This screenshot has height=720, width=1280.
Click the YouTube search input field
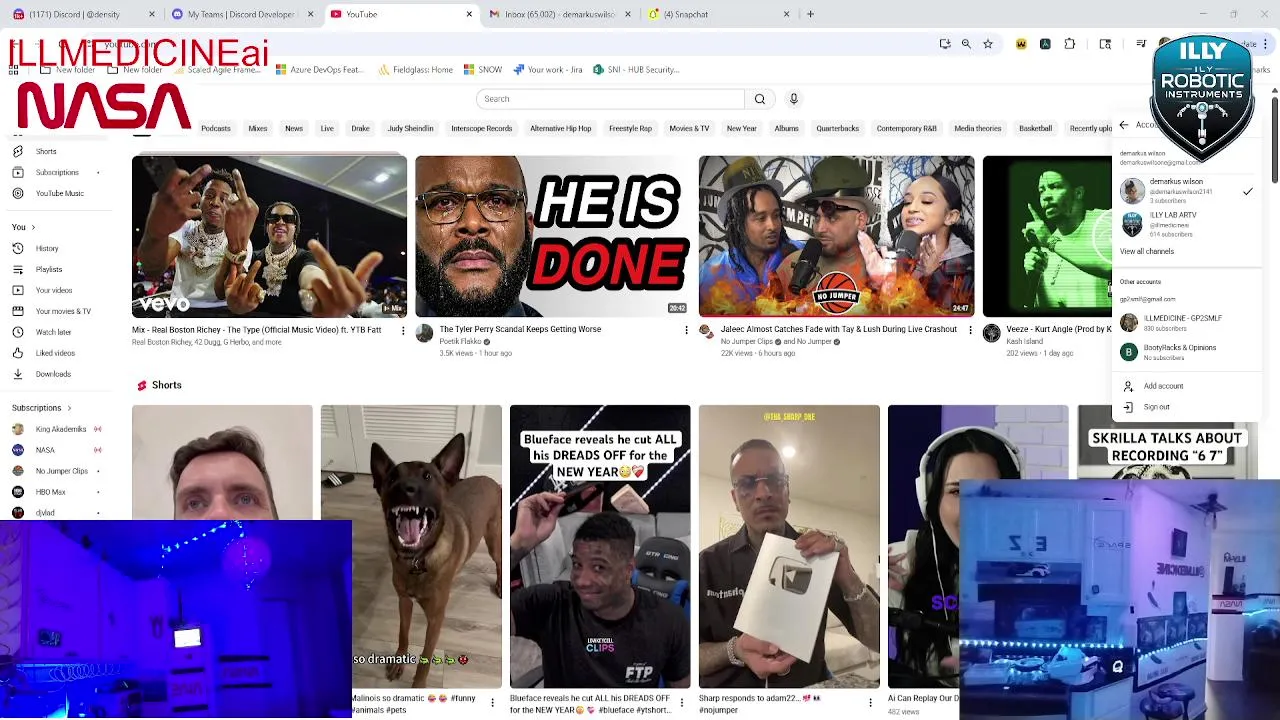click(610, 99)
